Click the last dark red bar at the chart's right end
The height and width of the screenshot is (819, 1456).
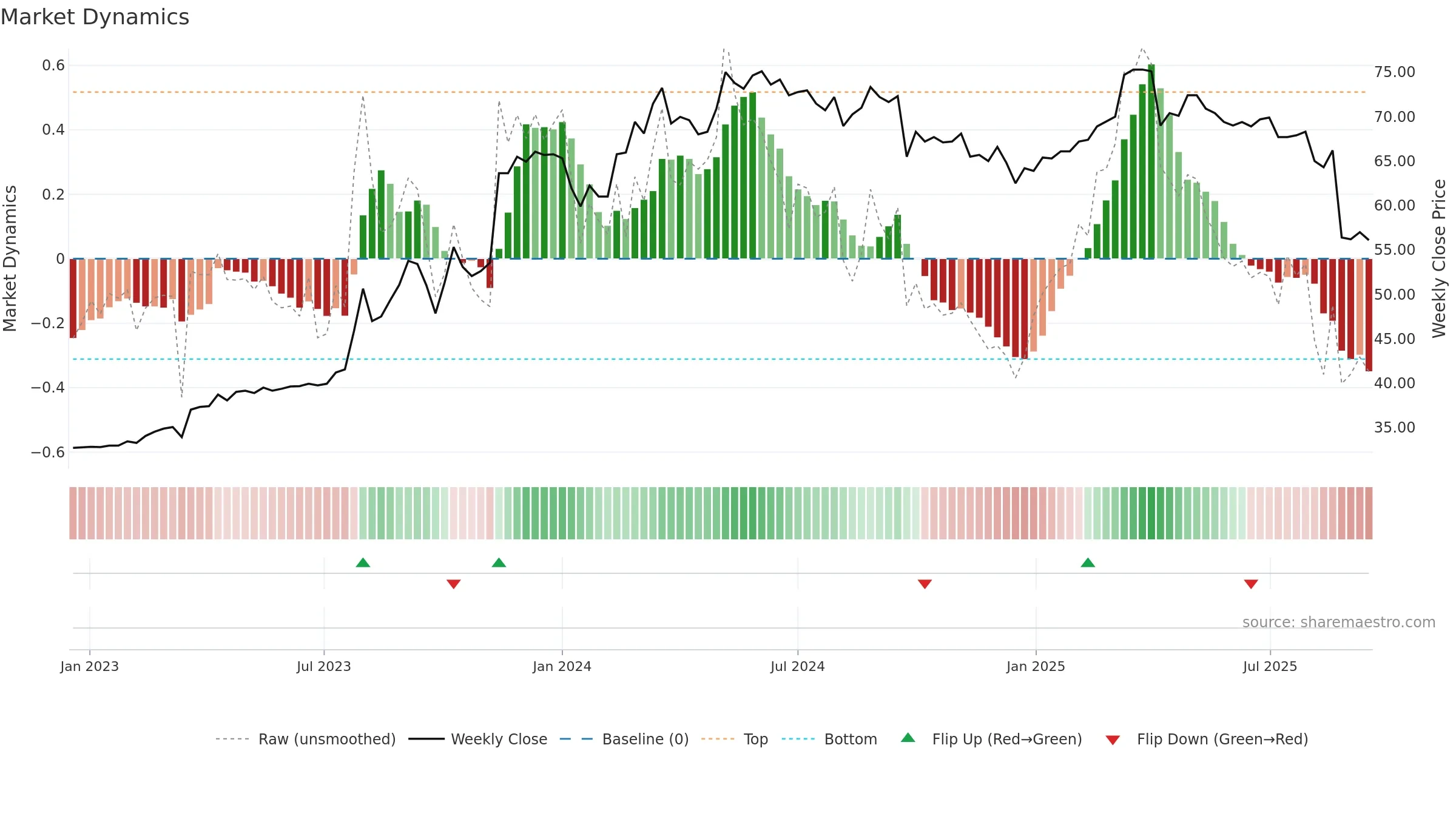pyautogui.click(x=1369, y=315)
